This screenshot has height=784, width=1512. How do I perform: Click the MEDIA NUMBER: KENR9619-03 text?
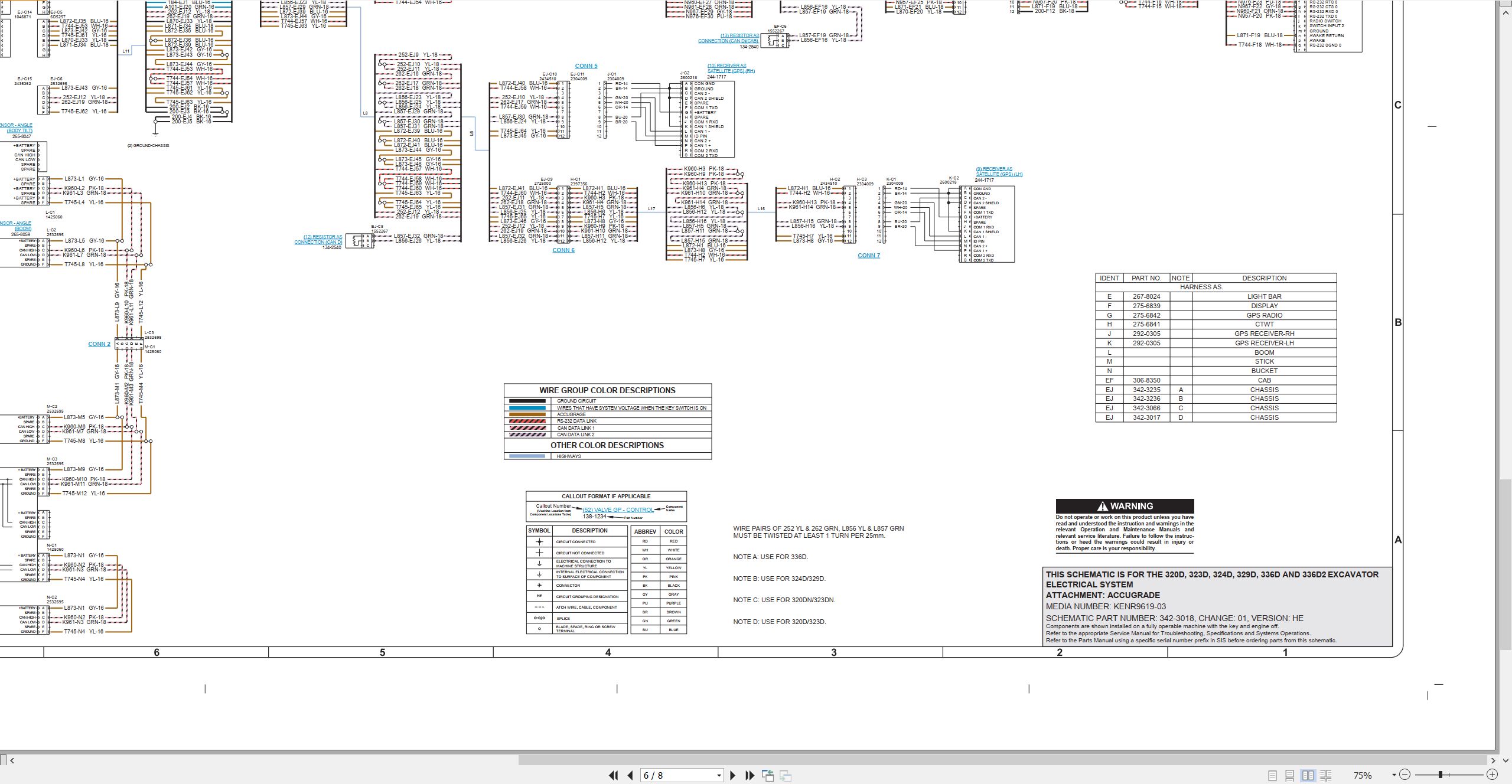1106,606
